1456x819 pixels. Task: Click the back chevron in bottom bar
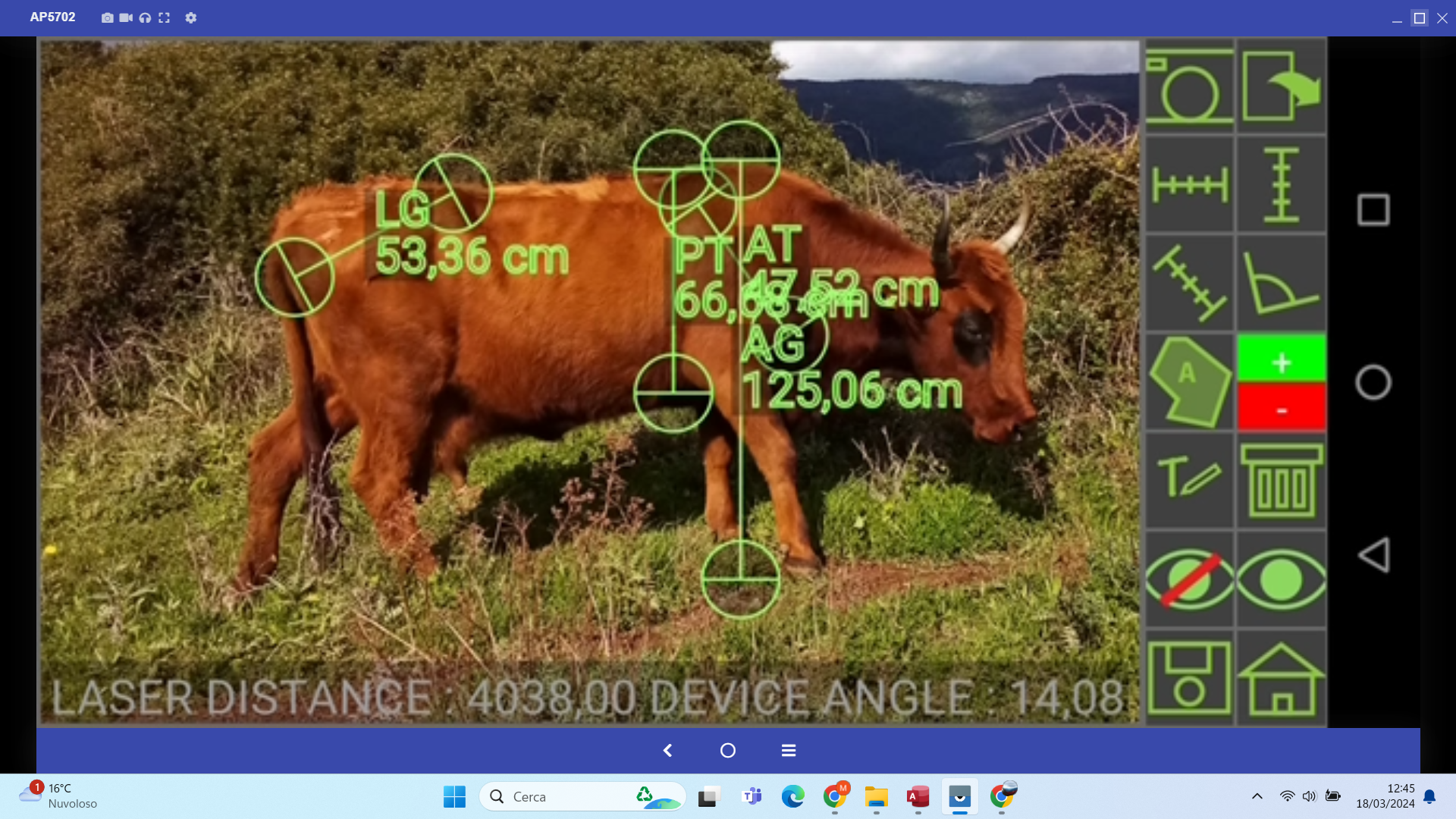667,750
